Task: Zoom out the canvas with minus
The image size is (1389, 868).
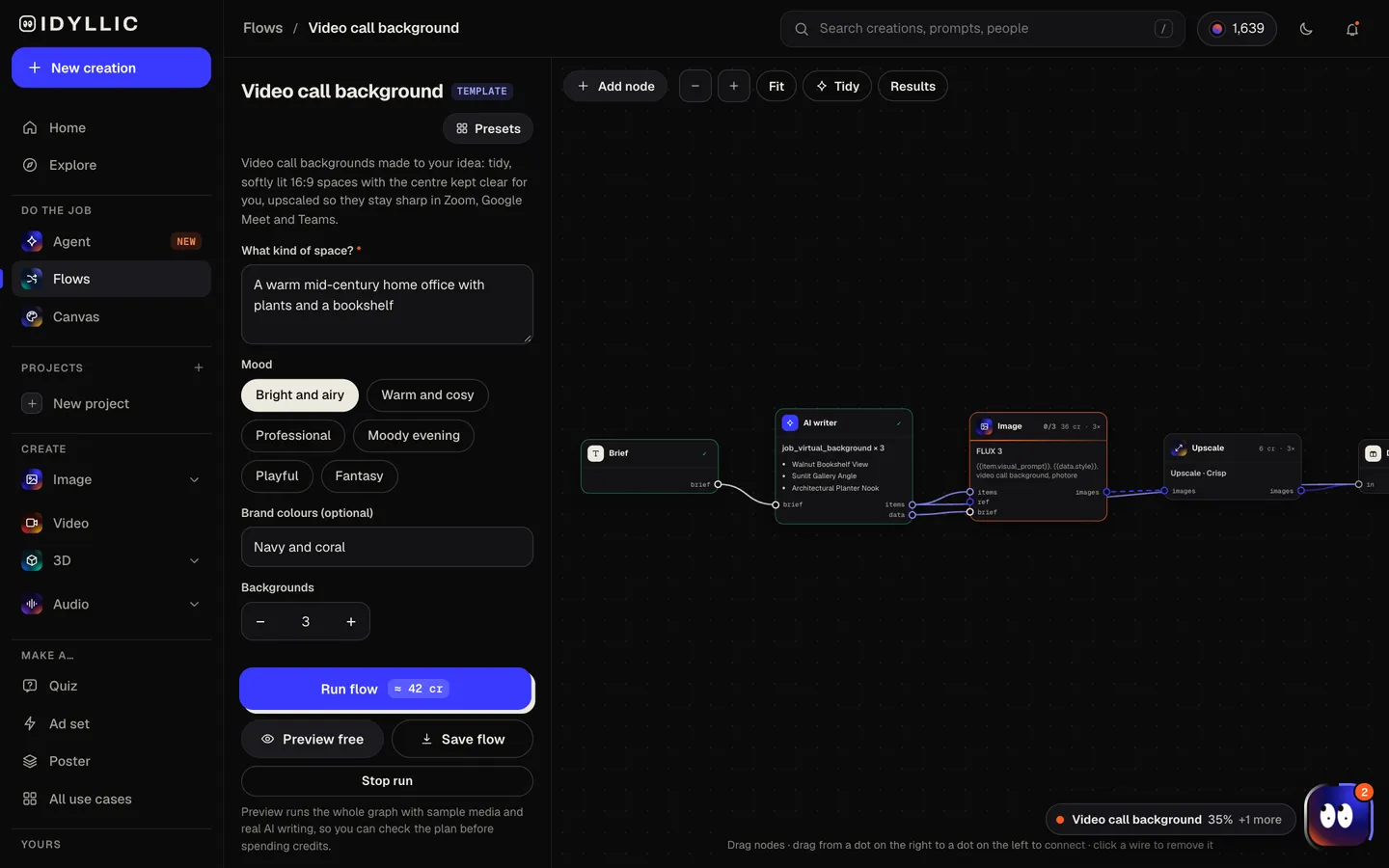Action: (695, 87)
